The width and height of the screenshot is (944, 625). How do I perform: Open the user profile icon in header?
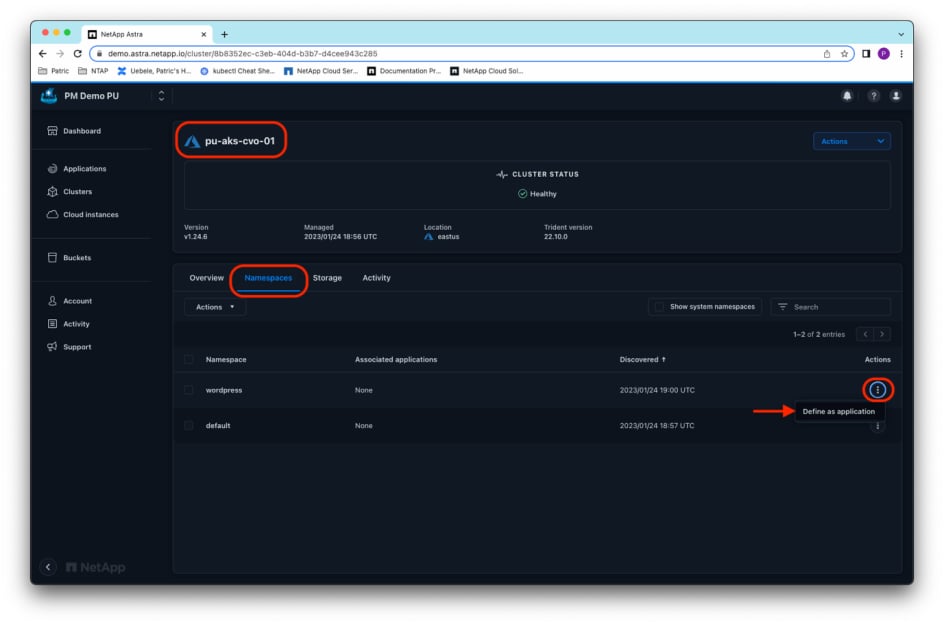coord(896,96)
